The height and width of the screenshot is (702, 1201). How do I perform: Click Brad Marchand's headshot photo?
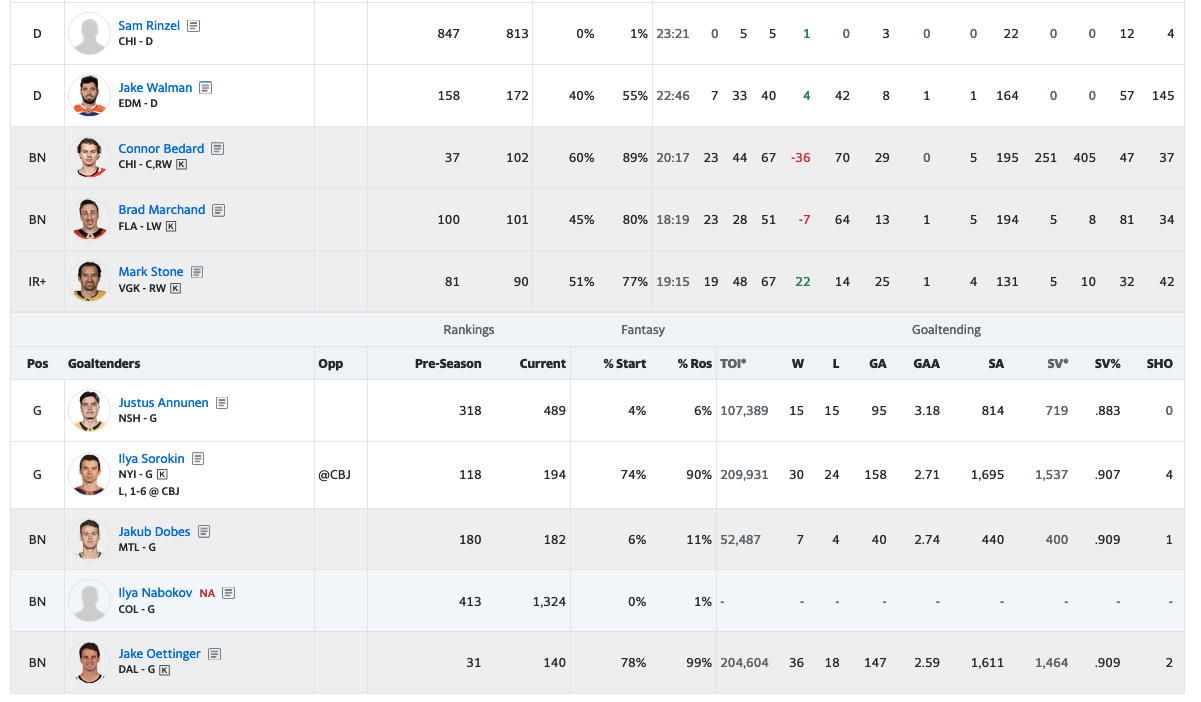[89, 219]
